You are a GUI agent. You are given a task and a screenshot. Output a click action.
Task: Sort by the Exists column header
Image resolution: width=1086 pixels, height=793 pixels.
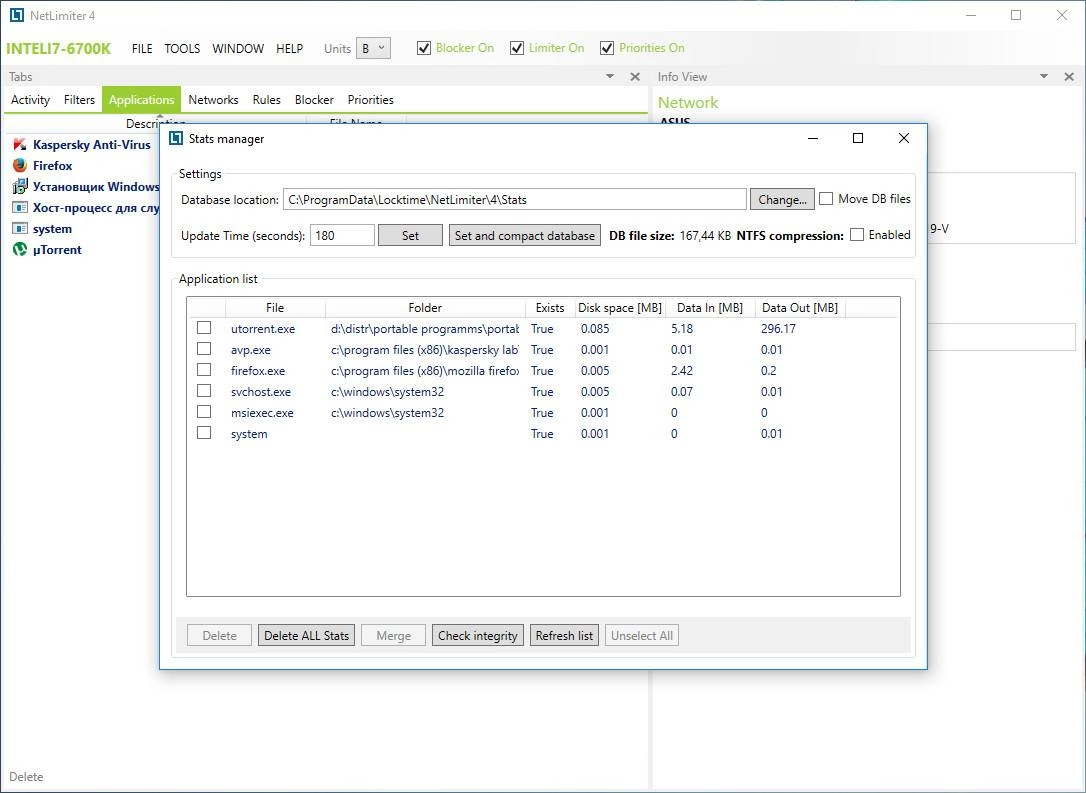(550, 308)
